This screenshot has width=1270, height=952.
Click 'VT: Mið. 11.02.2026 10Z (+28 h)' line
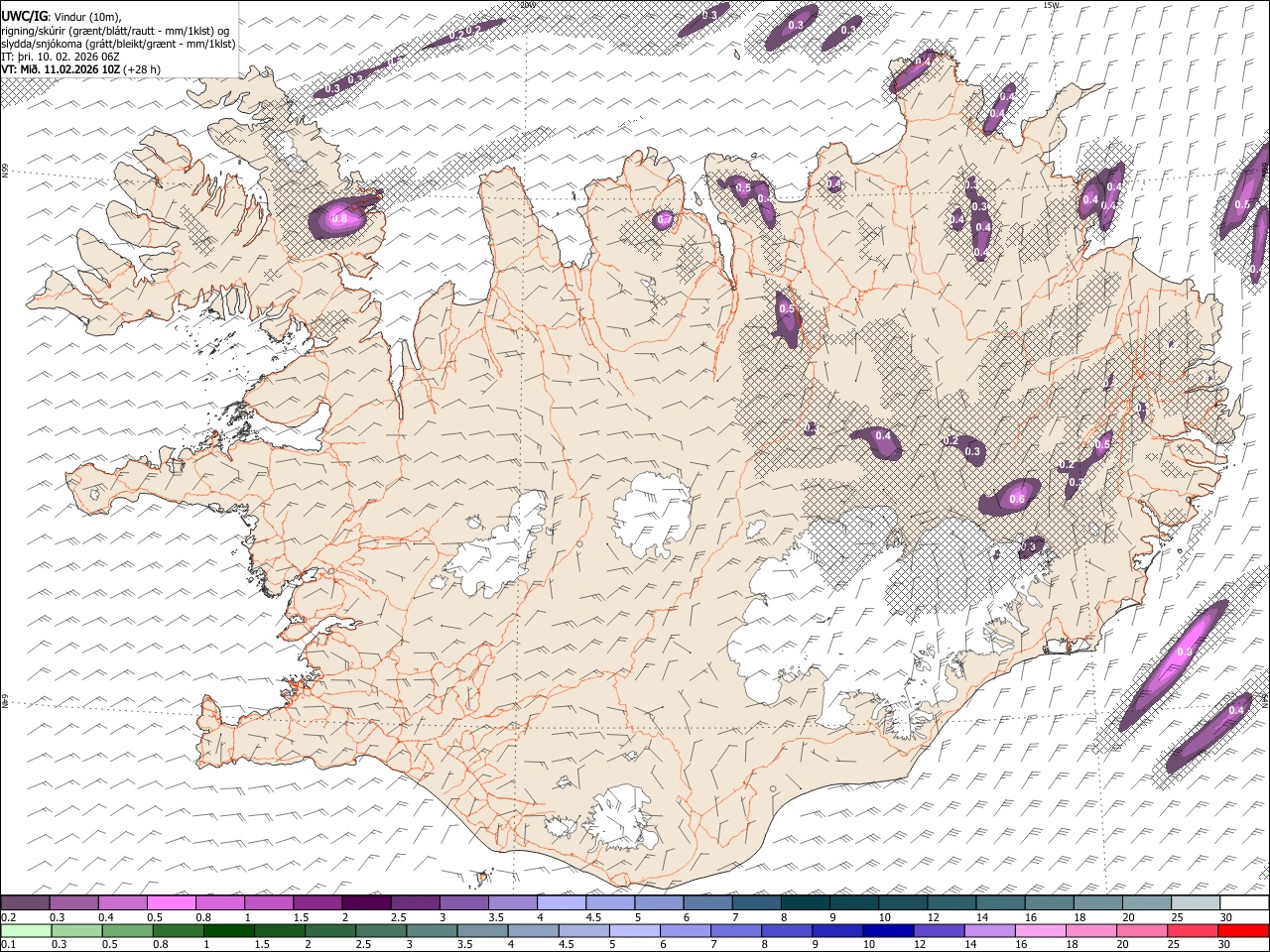coord(81,69)
